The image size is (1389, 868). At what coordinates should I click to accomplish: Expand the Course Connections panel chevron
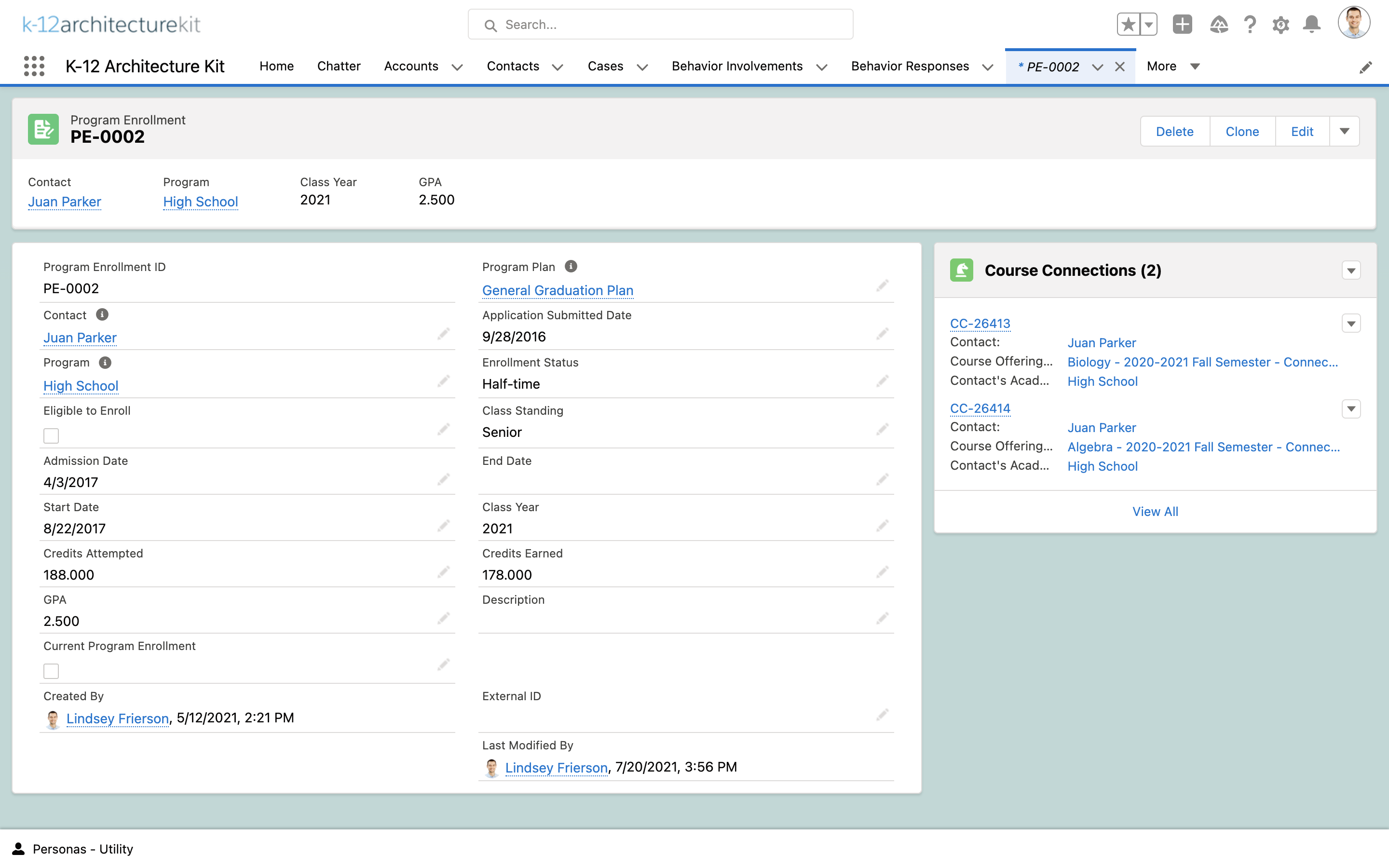[1351, 270]
